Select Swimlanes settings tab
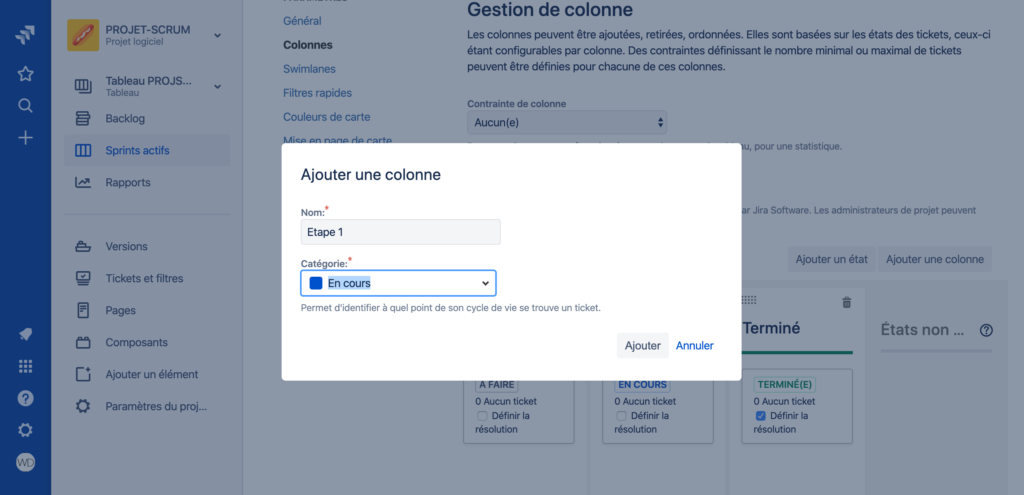The width and height of the screenshot is (1024, 495). 309,68
